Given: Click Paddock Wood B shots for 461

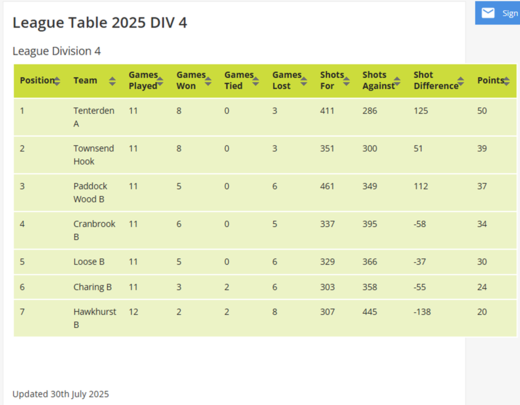Looking at the screenshot, I should (x=327, y=186).
